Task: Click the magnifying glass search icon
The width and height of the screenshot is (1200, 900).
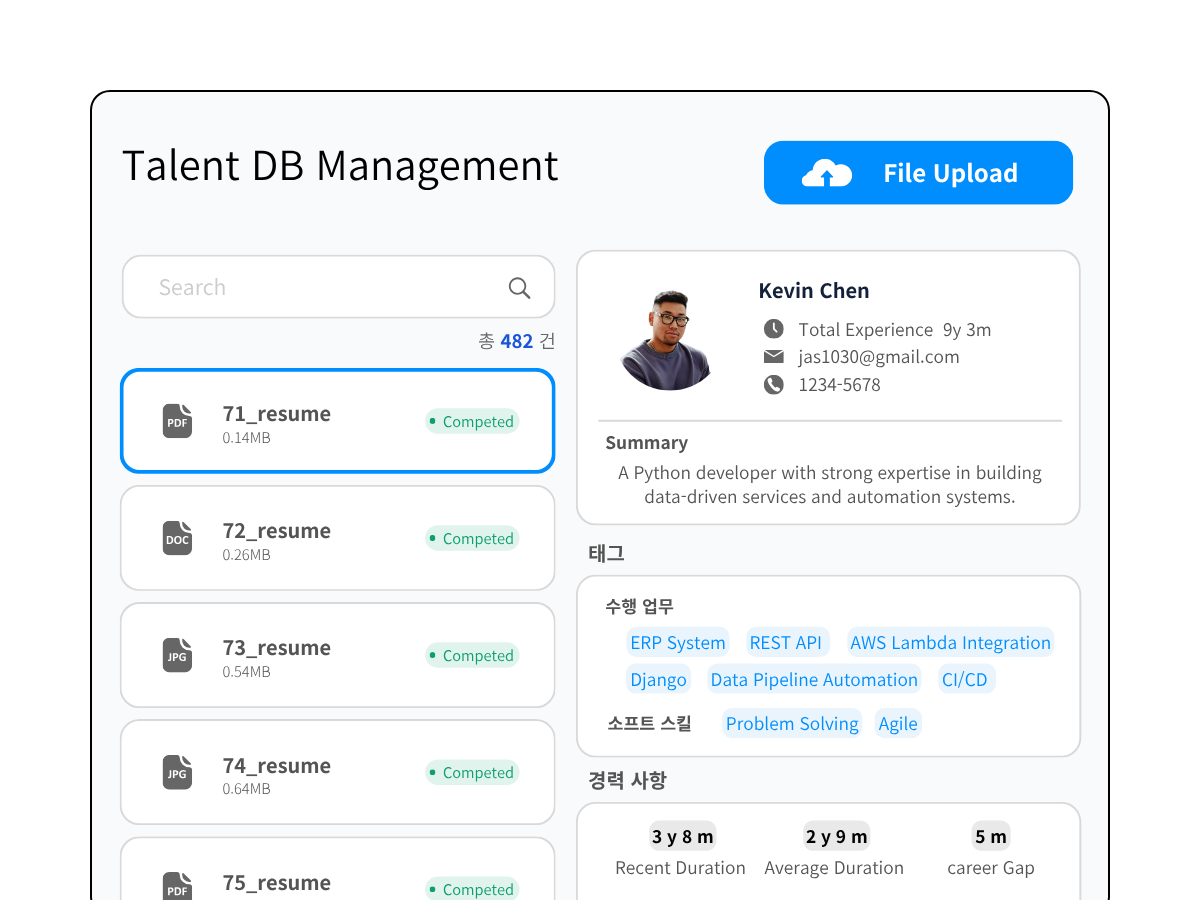Action: click(519, 288)
